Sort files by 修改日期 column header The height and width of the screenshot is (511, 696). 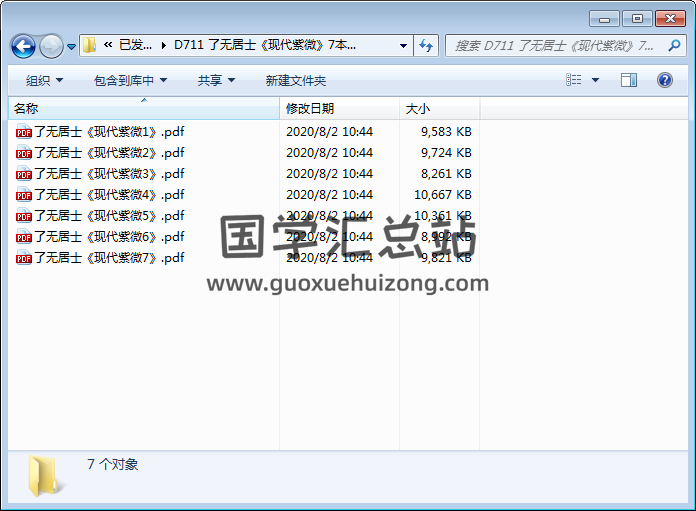click(x=310, y=108)
